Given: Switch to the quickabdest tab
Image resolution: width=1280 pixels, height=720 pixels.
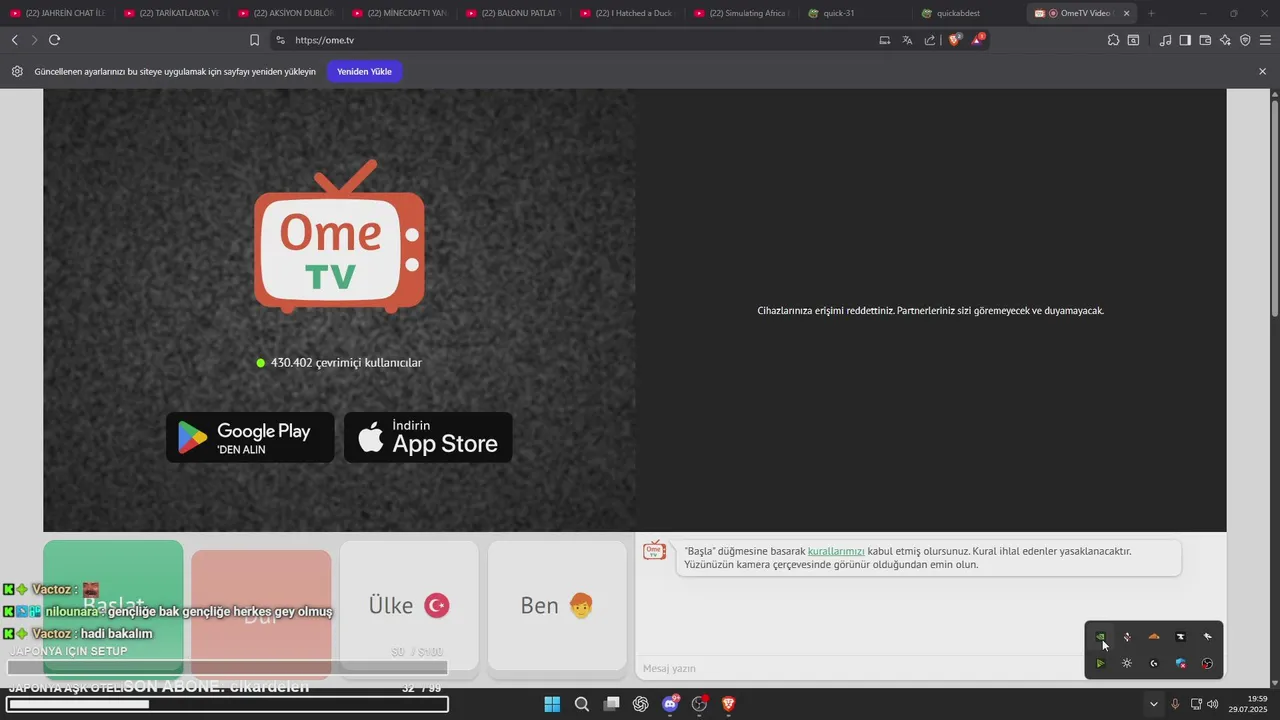Looking at the screenshot, I should coord(969,13).
